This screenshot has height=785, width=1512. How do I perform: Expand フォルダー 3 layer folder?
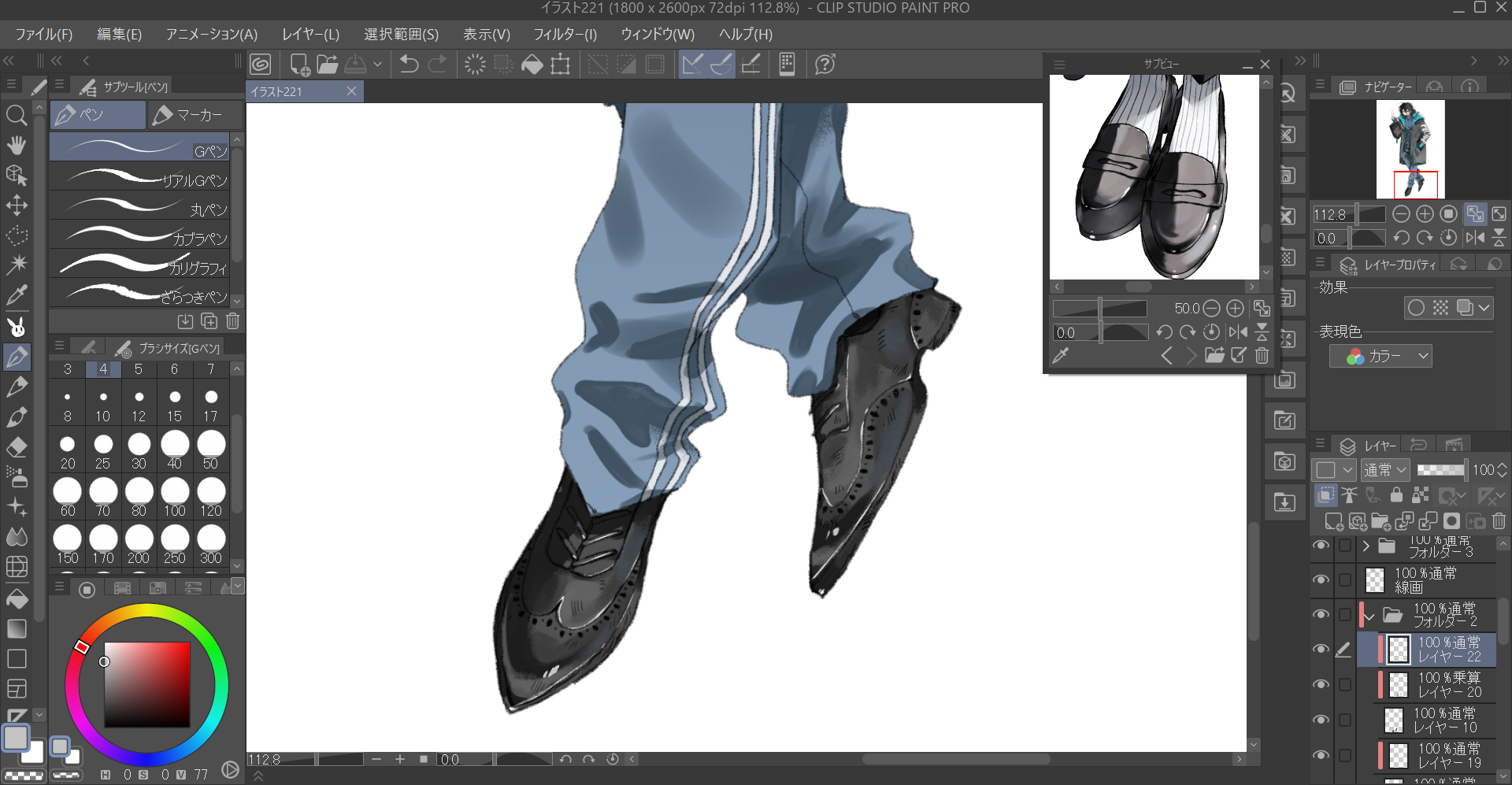pos(1366,546)
